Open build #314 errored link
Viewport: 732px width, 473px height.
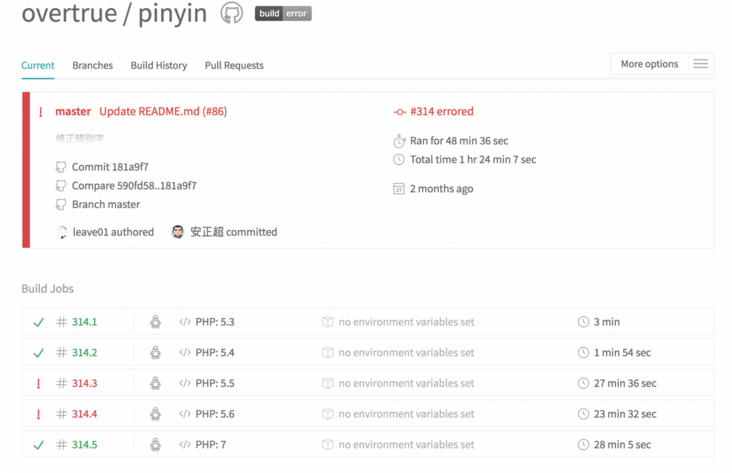441,112
